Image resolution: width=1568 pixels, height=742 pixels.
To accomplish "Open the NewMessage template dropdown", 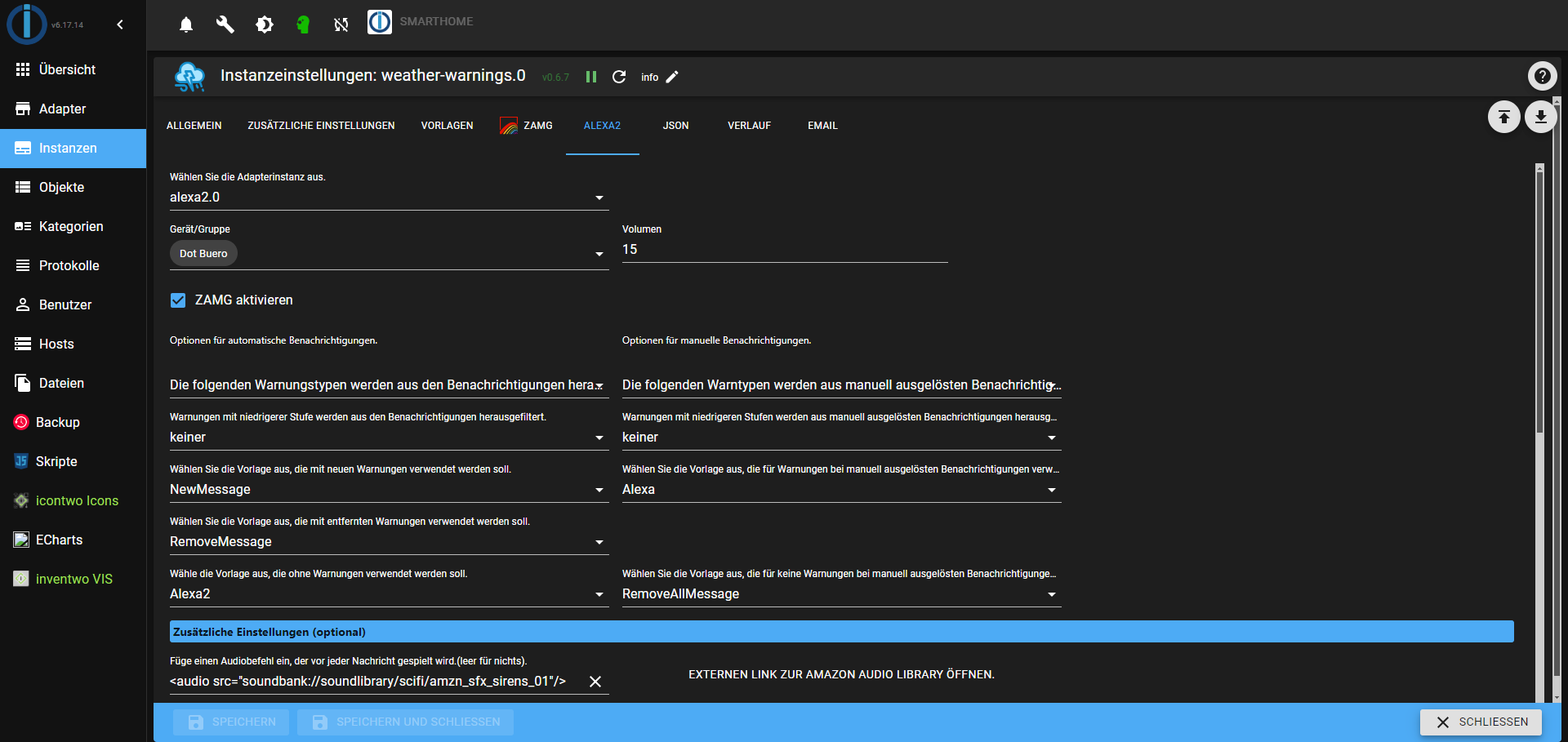I will pos(388,490).
